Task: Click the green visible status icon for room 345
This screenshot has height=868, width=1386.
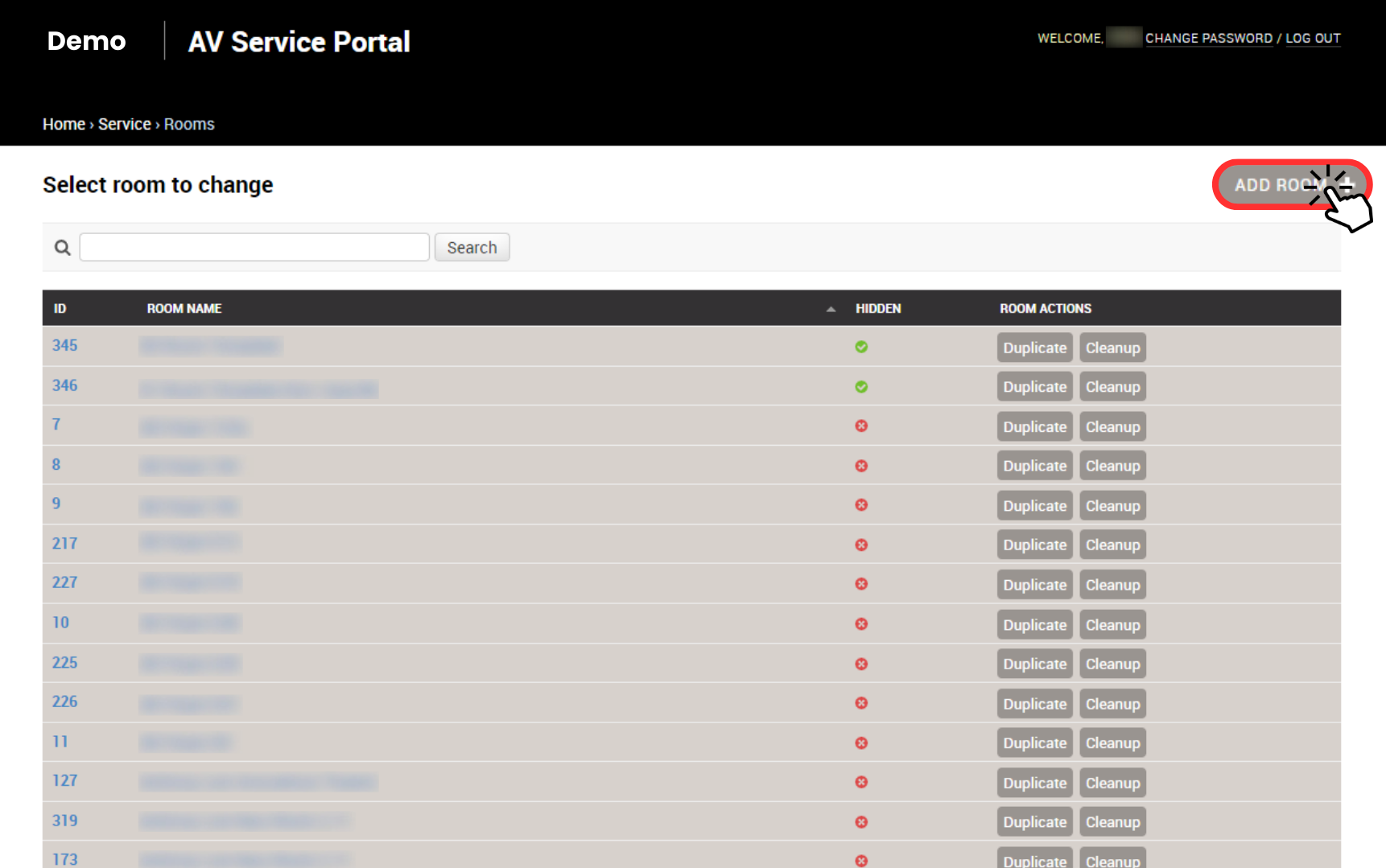Action: [x=861, y=347]
